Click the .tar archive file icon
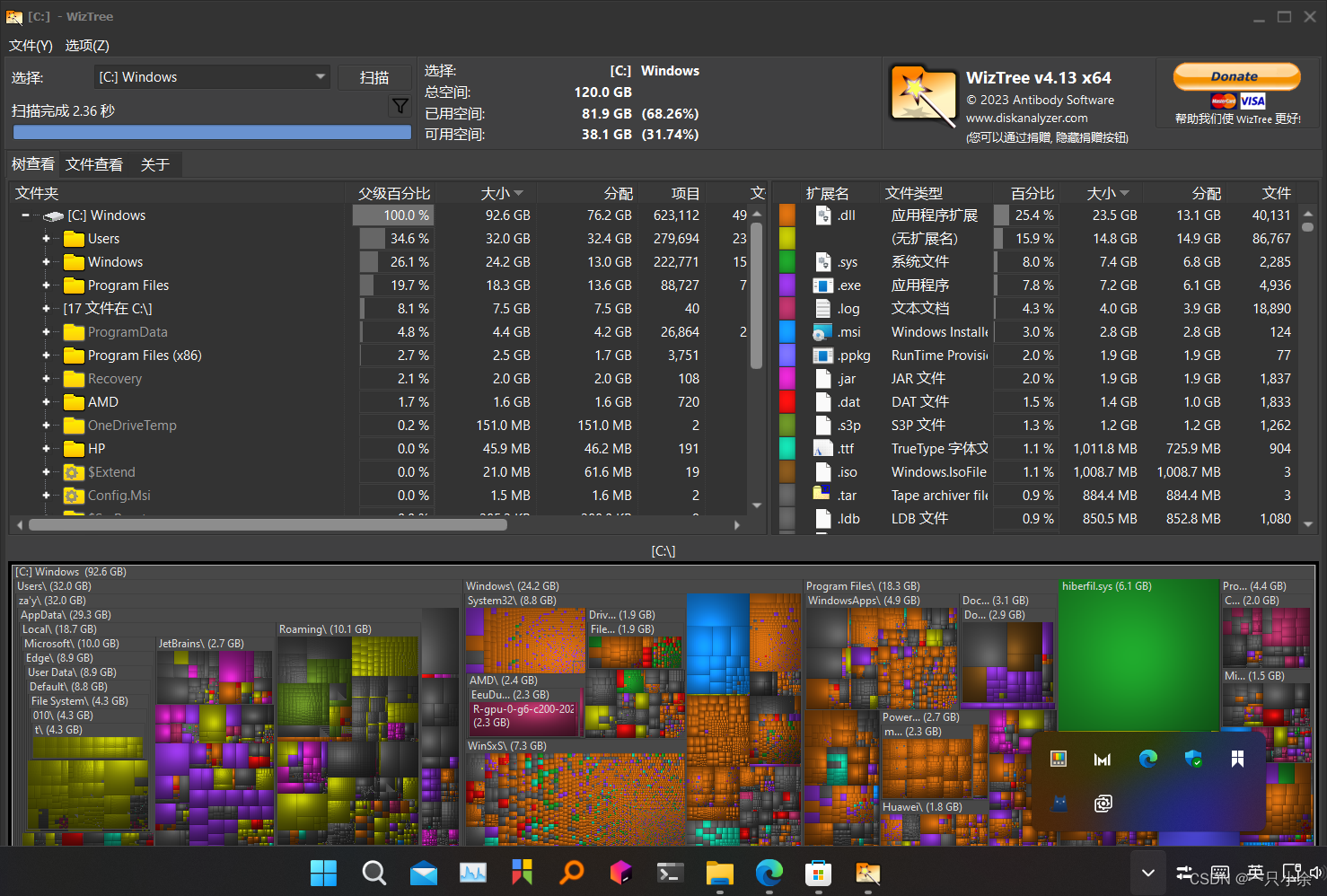The image size is (1327, 896). 822,494
